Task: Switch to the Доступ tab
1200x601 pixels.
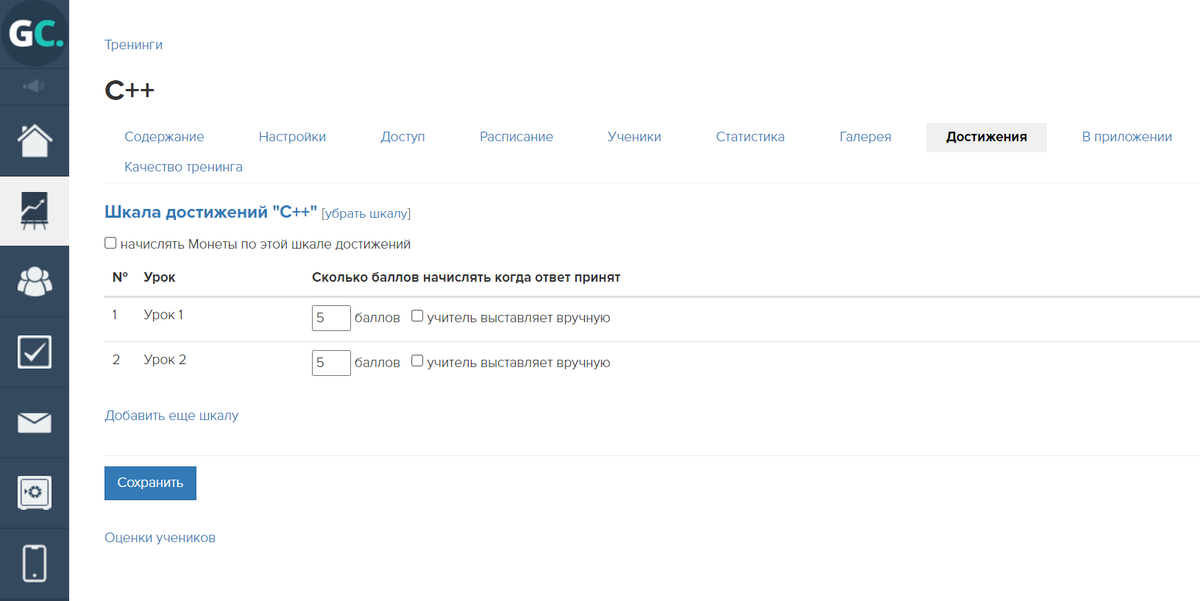Action: click(x=403, y=137)
